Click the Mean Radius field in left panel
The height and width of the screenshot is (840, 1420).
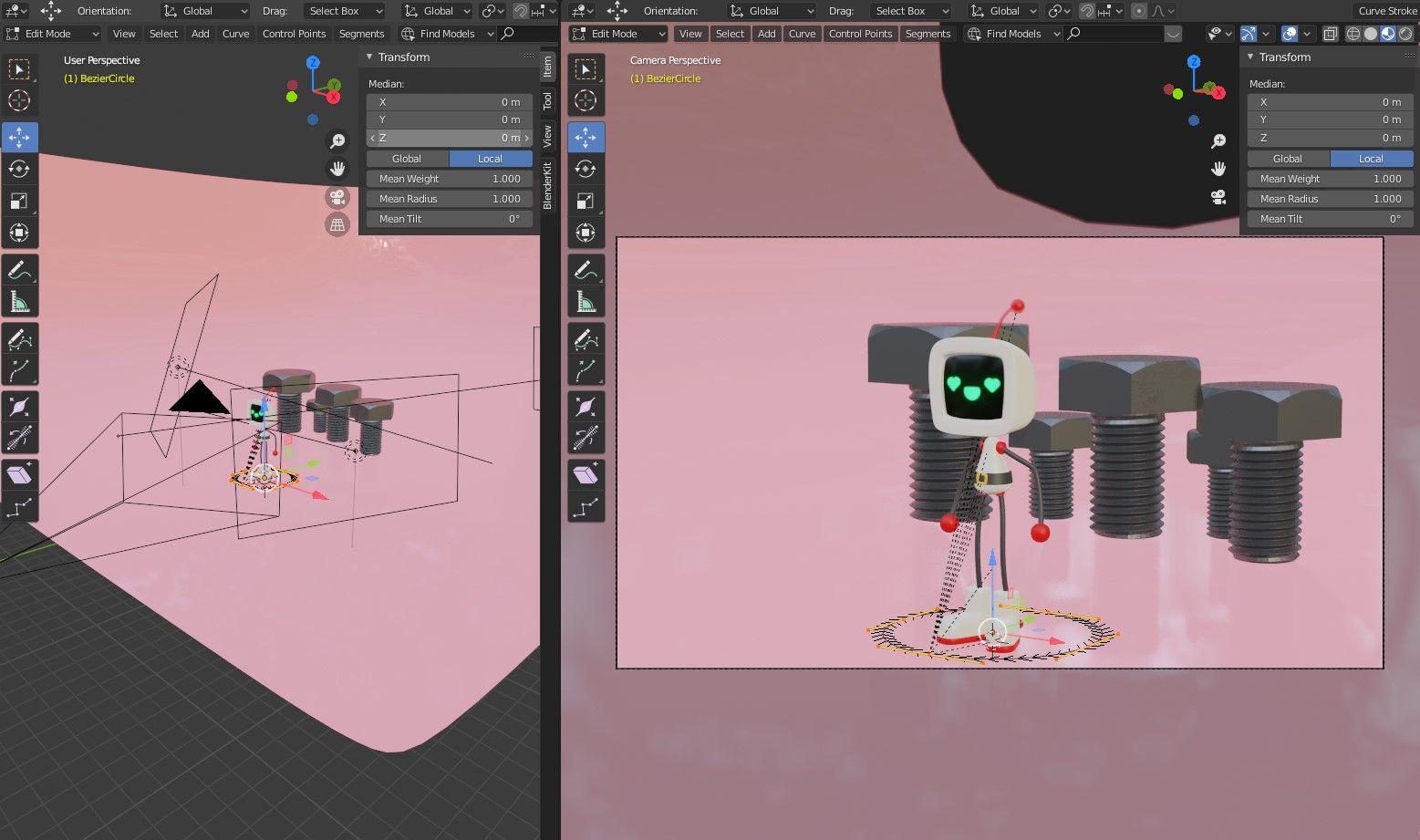450,199
